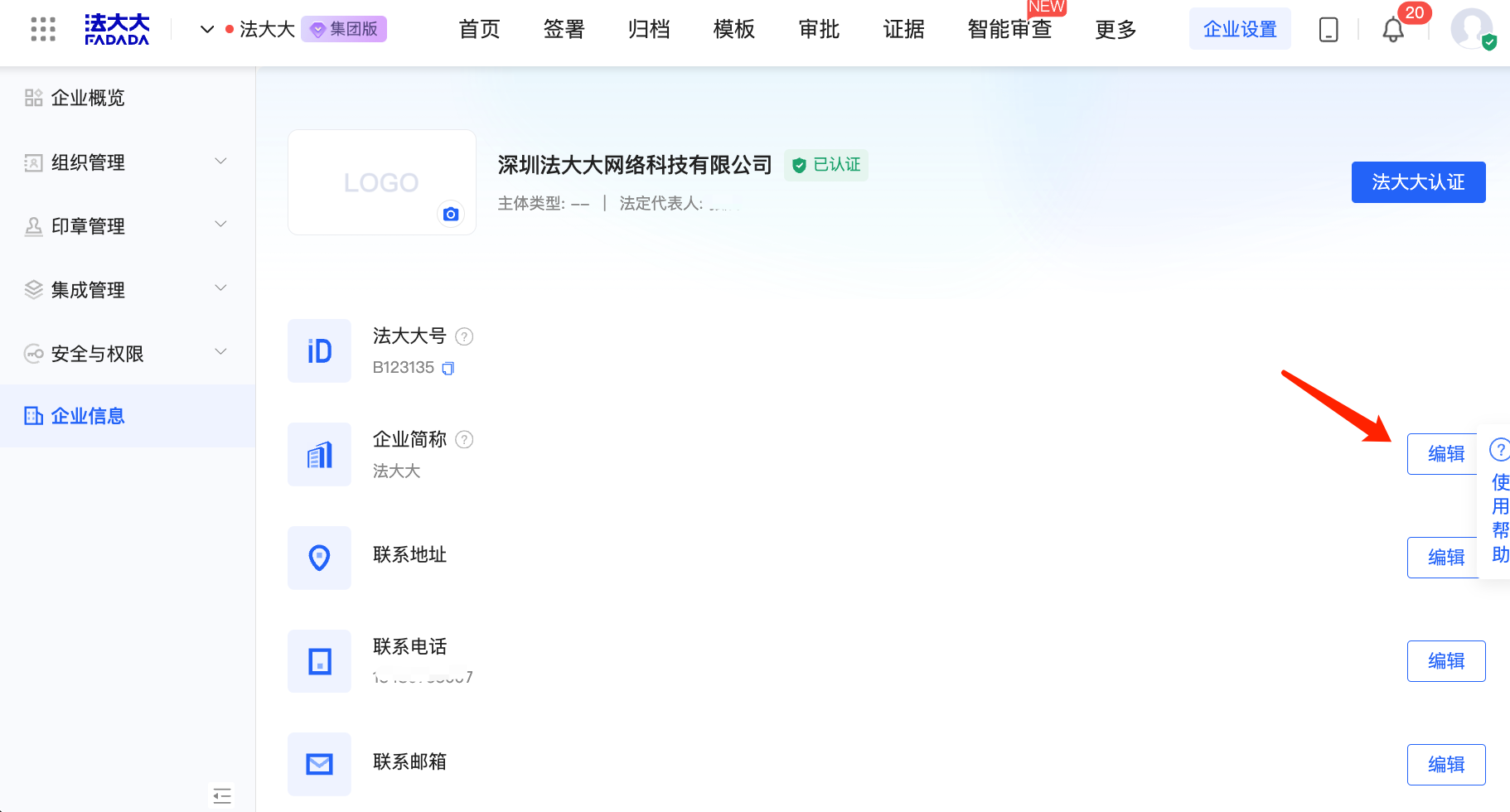Viewport: 1510px width, 812px height.
Task: Click the 组织管理 sidebar icon
Action: click(x=33, y=162)
